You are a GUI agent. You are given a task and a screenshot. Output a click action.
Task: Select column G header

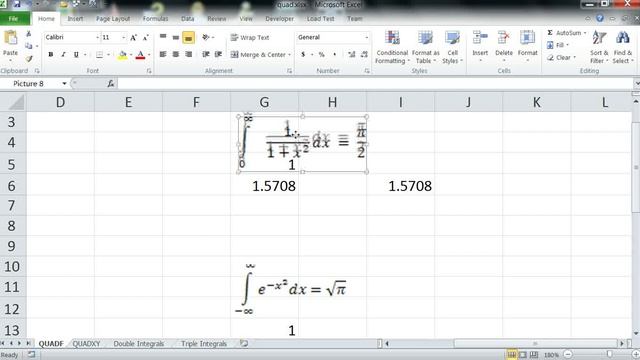(264, 102)
